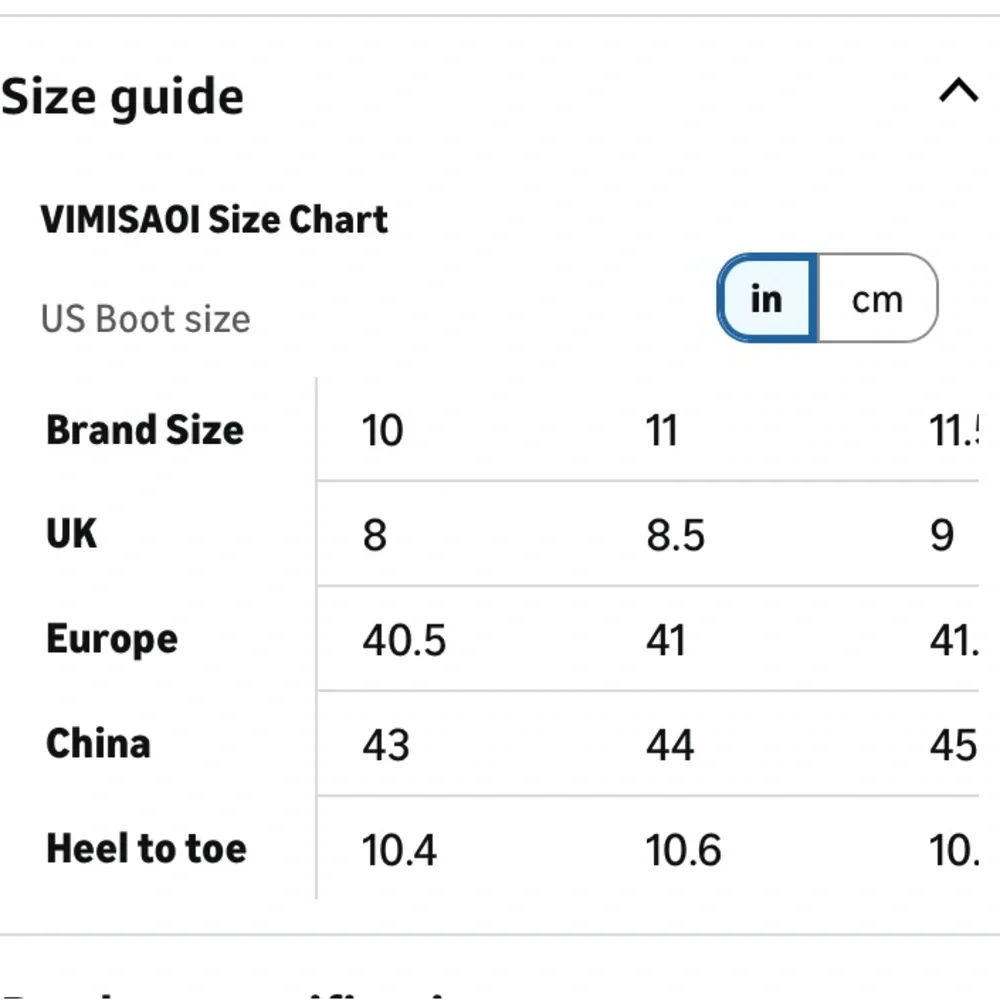The width and height of the screenshot is (1000, 1000).
Task: Select the Brand Size row header
Action: tap(145, 430)
